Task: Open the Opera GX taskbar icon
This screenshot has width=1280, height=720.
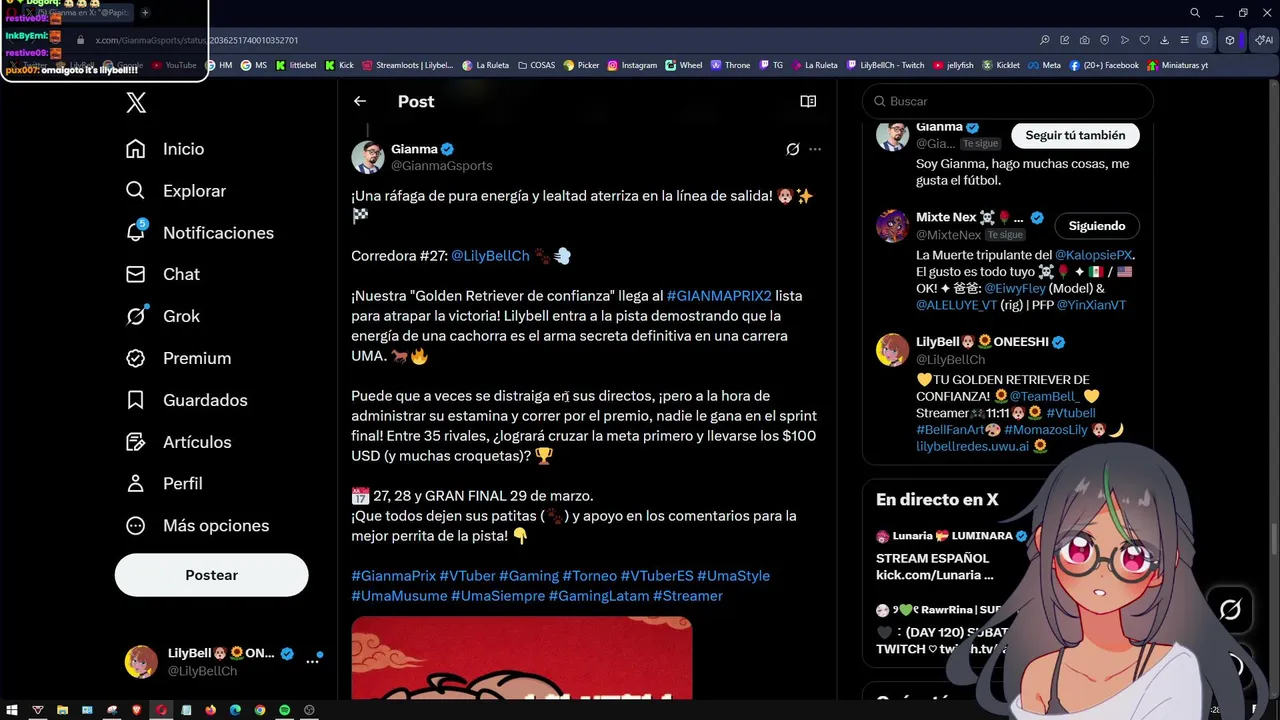Action: pos(161,710)
